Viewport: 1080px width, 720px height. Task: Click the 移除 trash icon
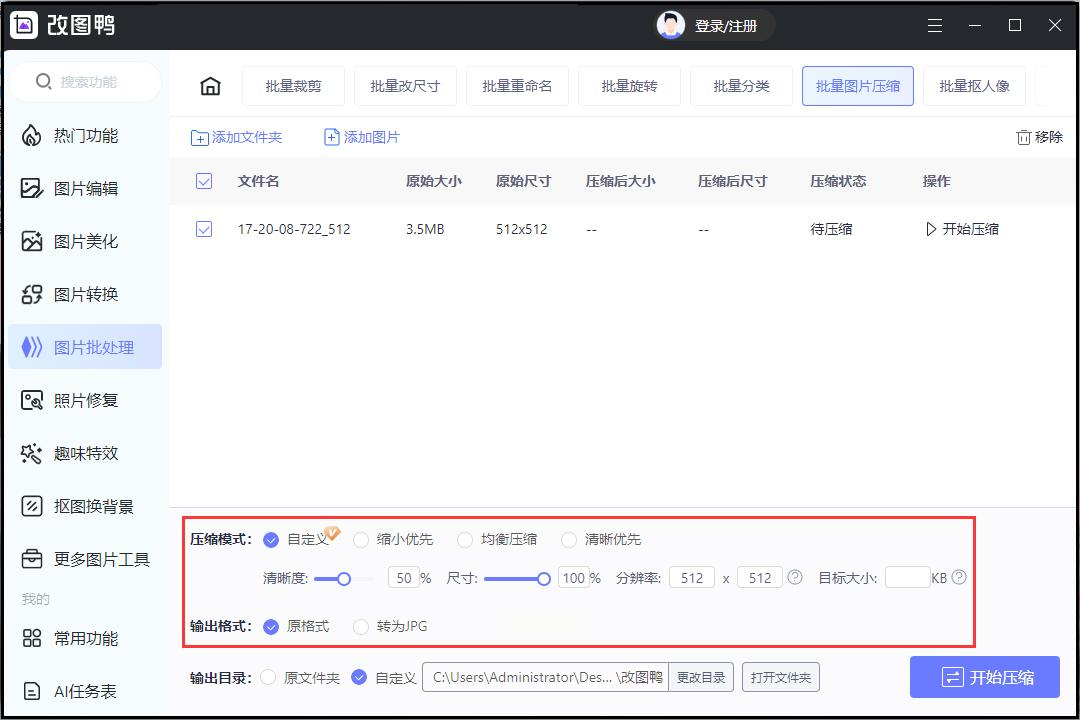[x=1023, y=137]
